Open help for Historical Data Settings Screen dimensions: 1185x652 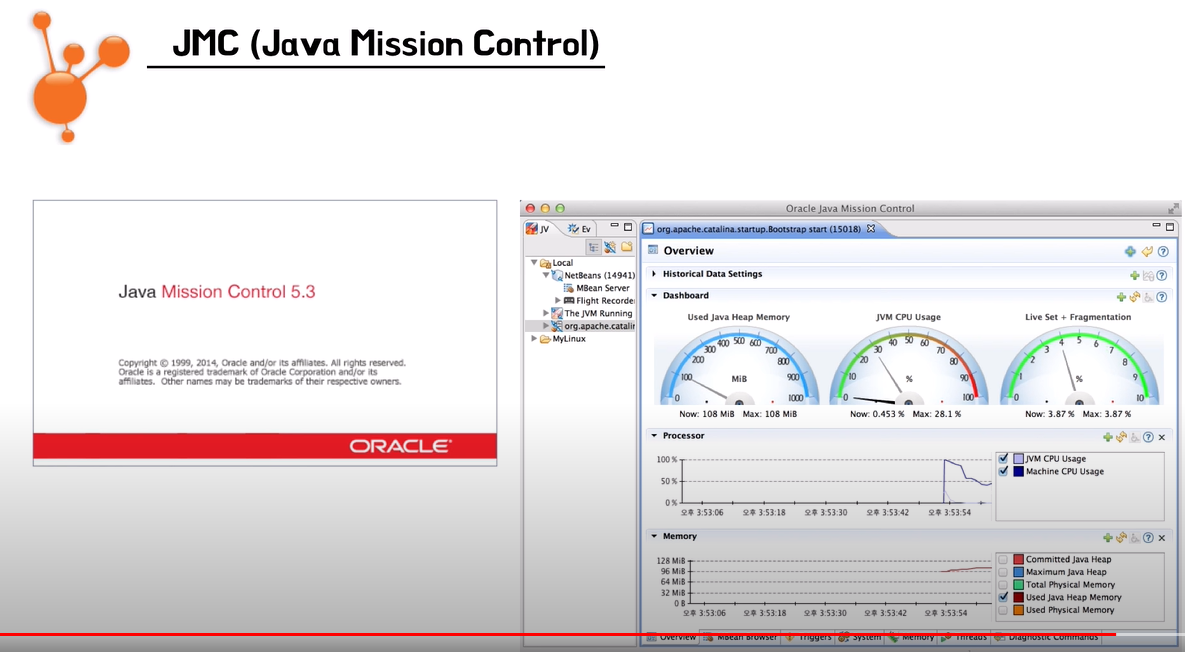(1162, 276)
